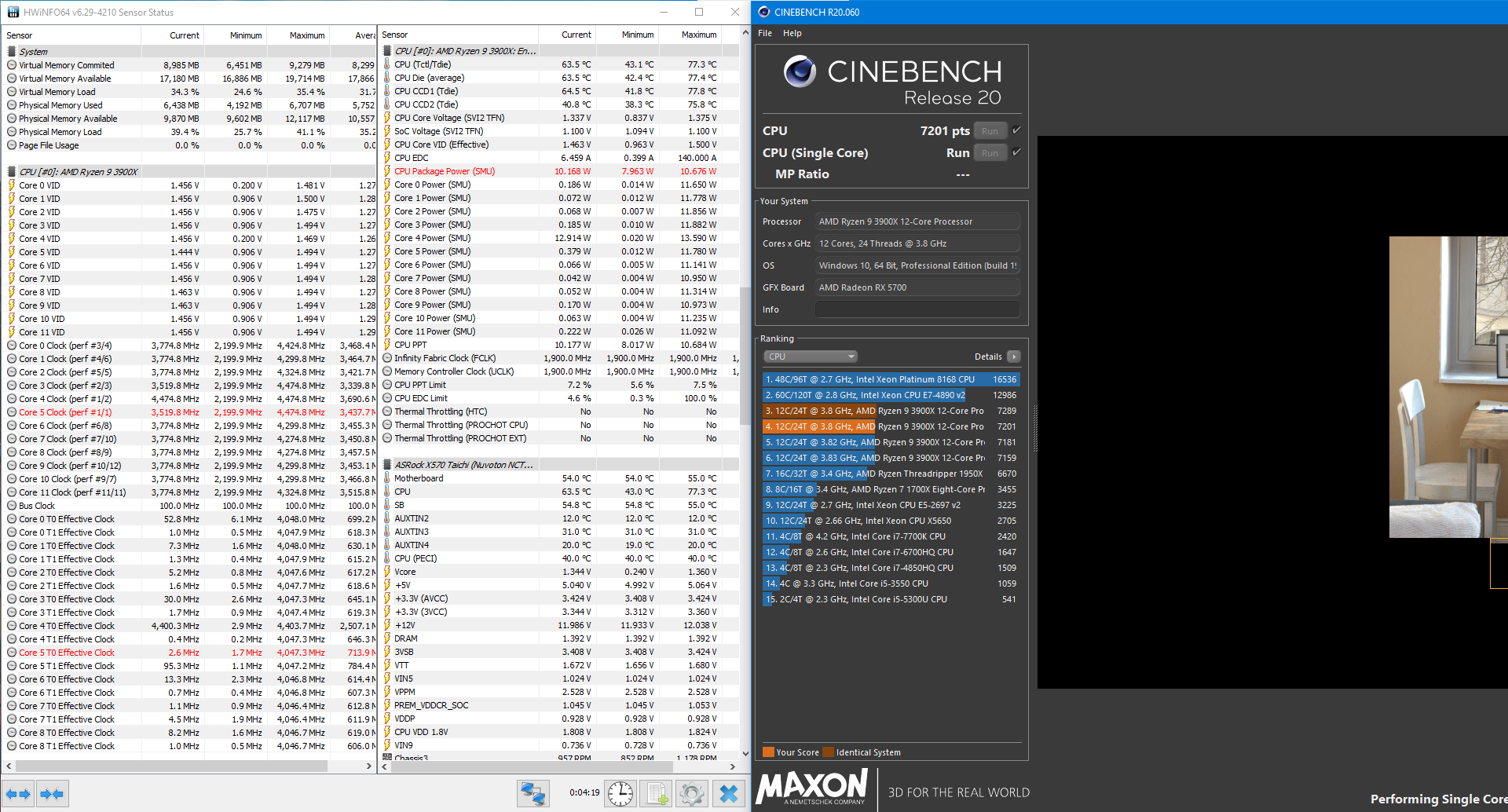The width and height of the screenshot is (1508, 812).
Task: Toggle the CPU (Single Core) test checkbox
Action: (1016, 152)
